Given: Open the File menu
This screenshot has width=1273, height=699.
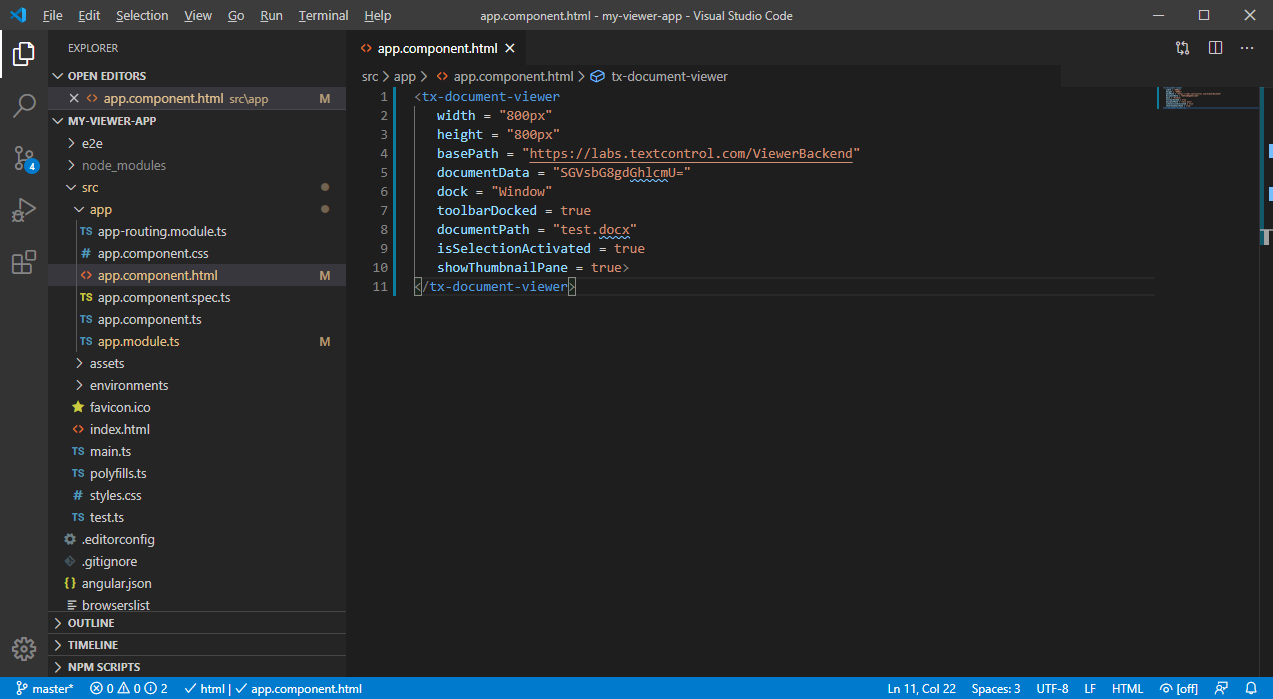Looking at the screenshot, I should pyautogui.click(x=53, y=15).
